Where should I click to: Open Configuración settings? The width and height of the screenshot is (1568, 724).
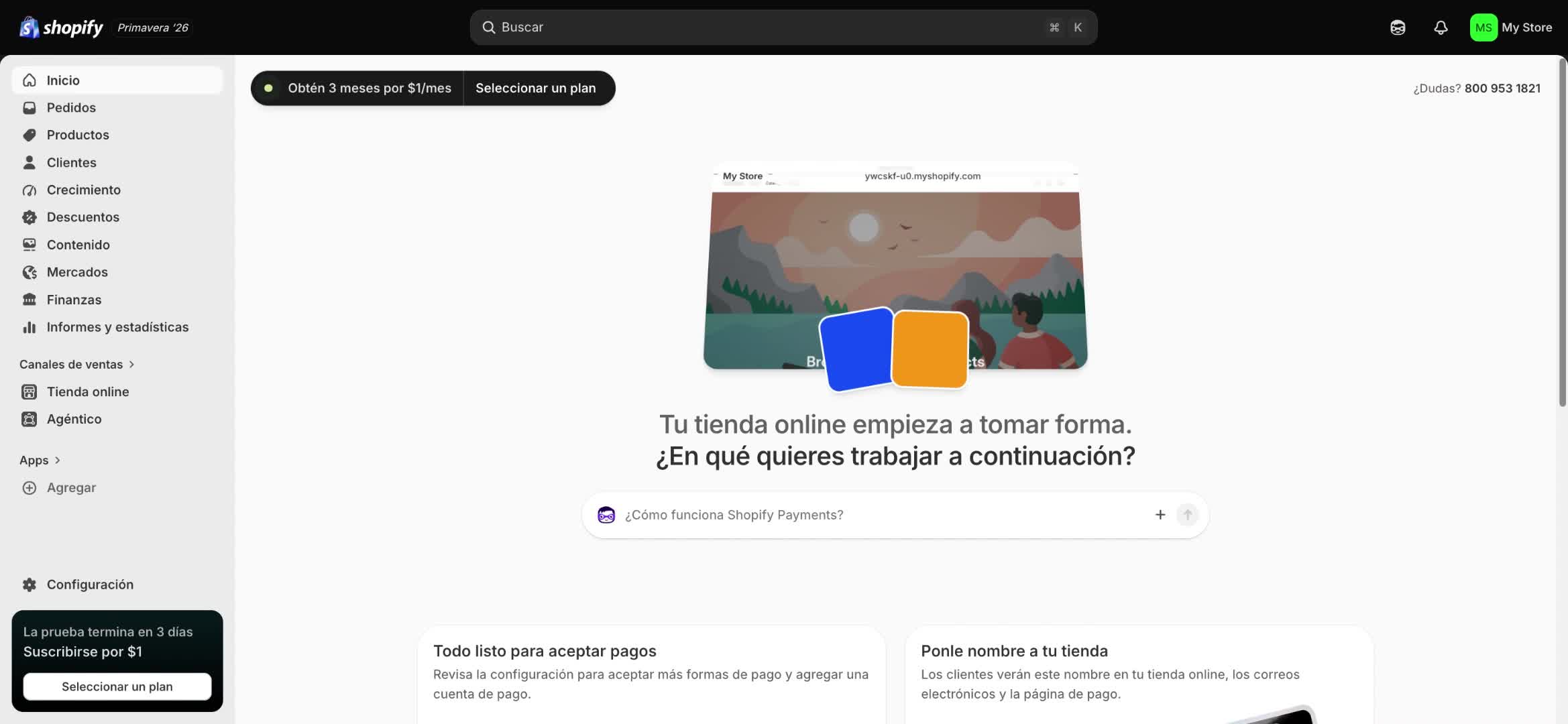[x=117, y=585]
